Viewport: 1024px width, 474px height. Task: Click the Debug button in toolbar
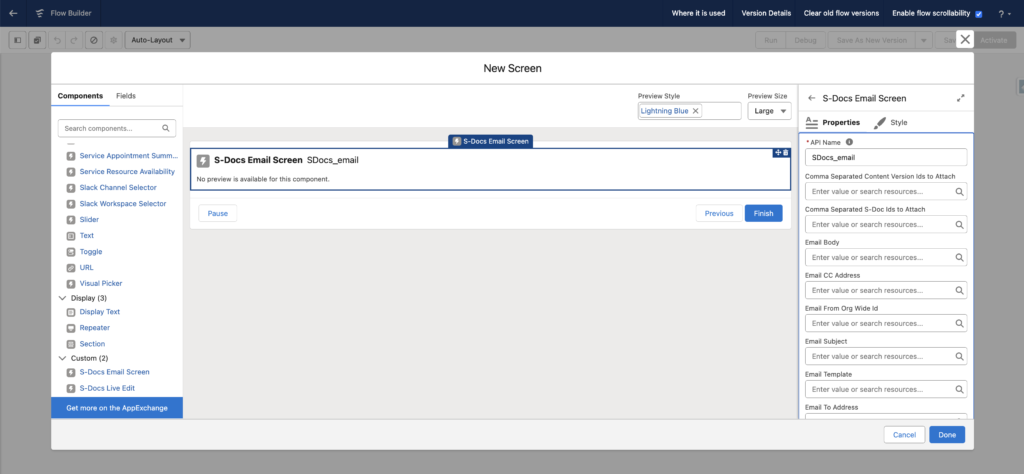coord(805,40)
